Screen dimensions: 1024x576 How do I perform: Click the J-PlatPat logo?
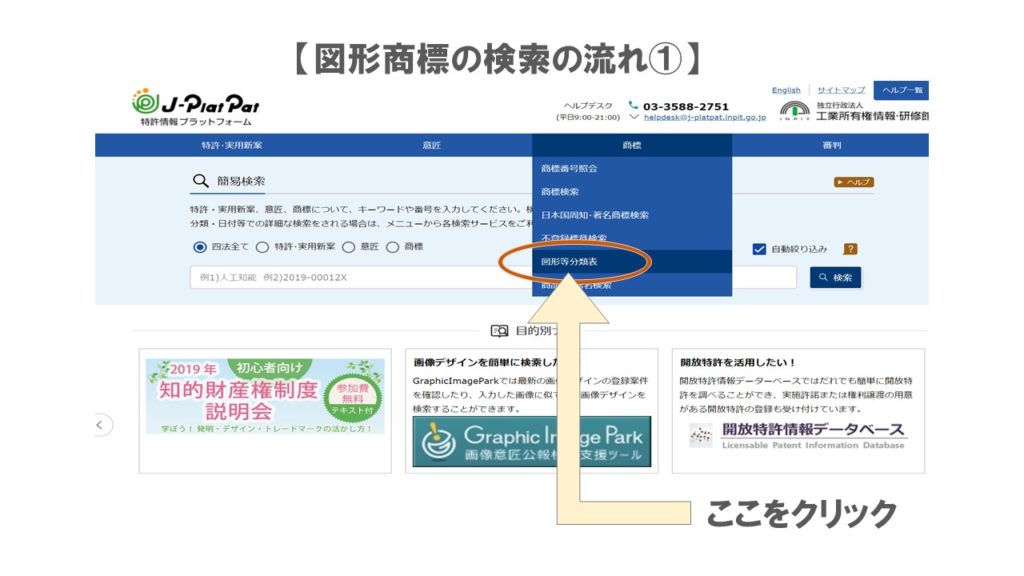click(195, 106)
